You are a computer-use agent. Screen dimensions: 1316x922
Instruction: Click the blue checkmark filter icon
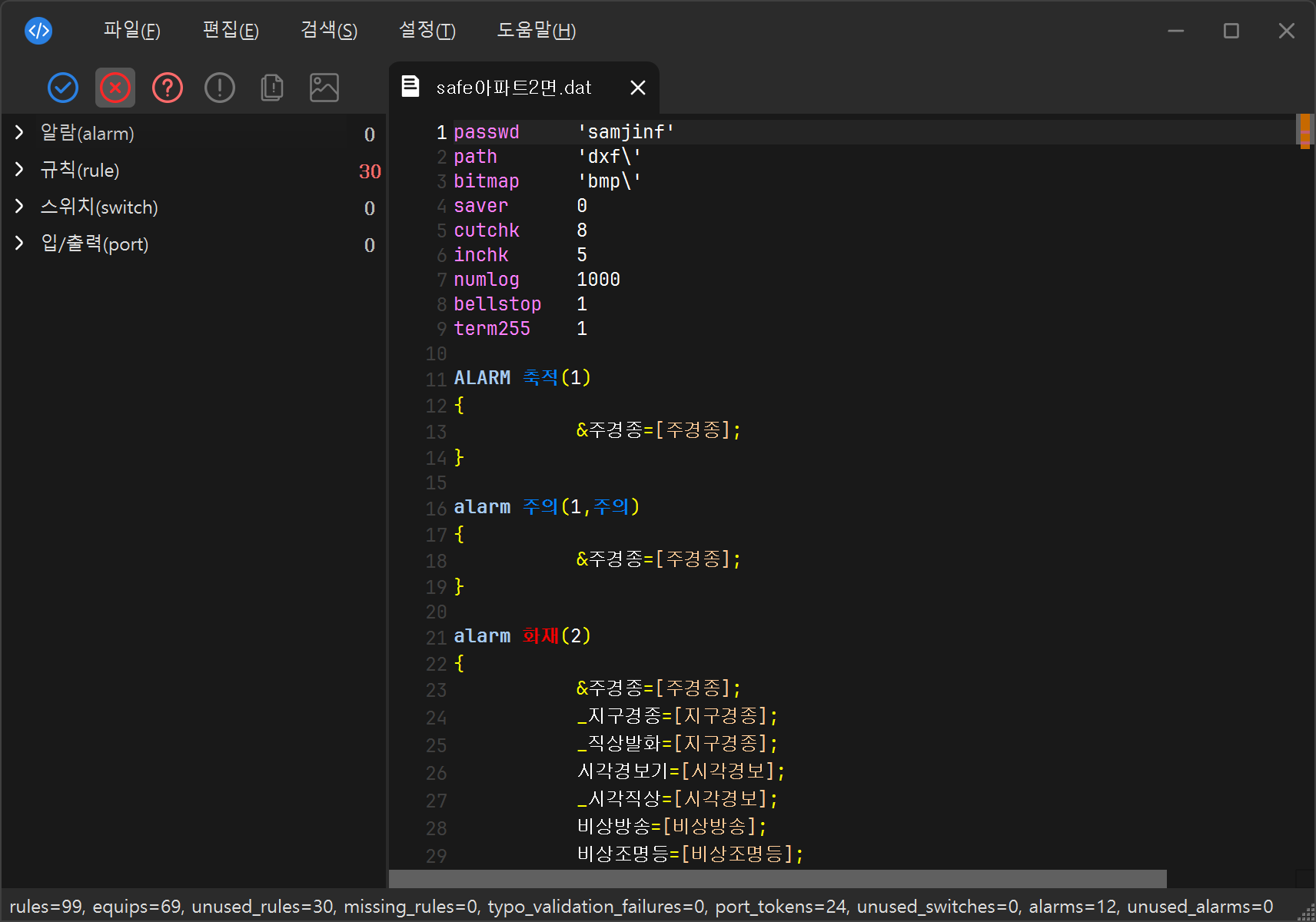(63, 88)
